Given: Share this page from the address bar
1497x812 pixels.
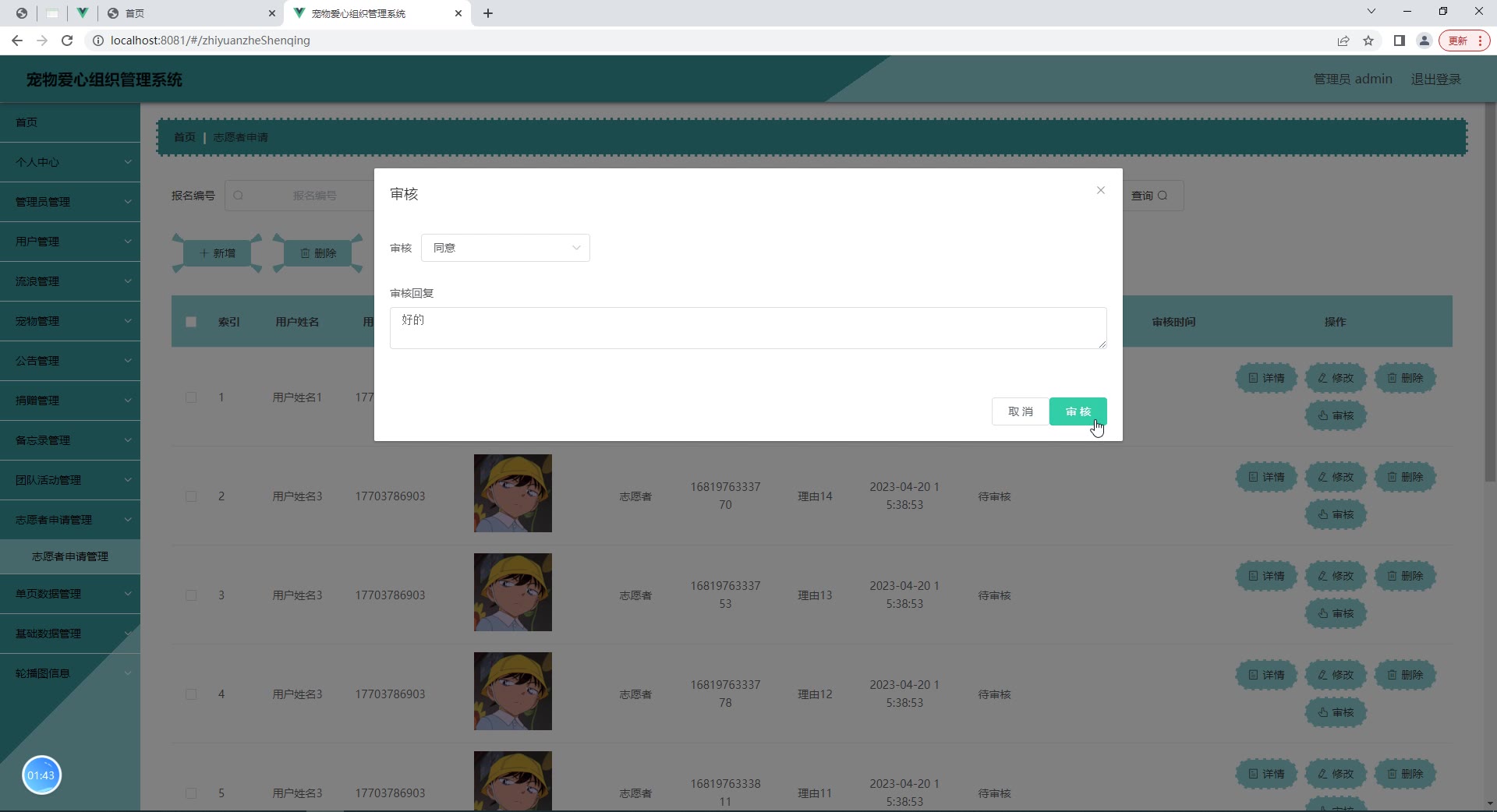Looking at the screenshot, I should pyautogui.click(x=1343, y=41).
